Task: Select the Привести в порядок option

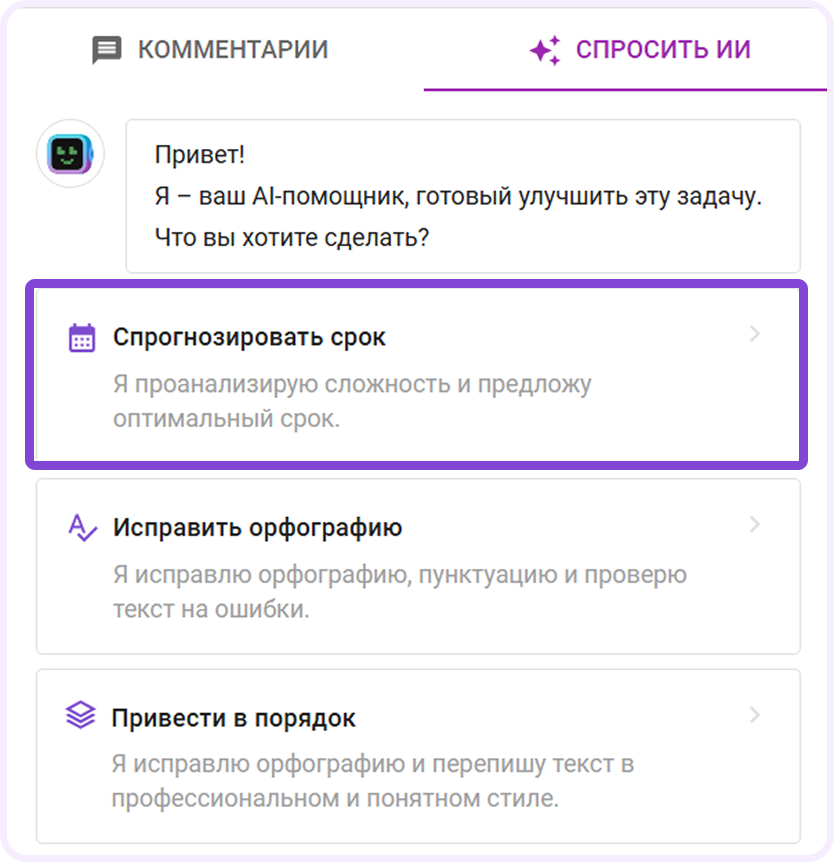Action: pos(234,718)
